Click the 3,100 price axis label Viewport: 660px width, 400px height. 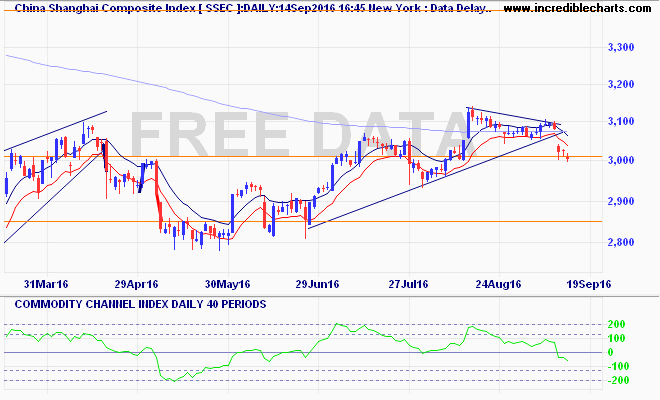[x=621, y=122]
